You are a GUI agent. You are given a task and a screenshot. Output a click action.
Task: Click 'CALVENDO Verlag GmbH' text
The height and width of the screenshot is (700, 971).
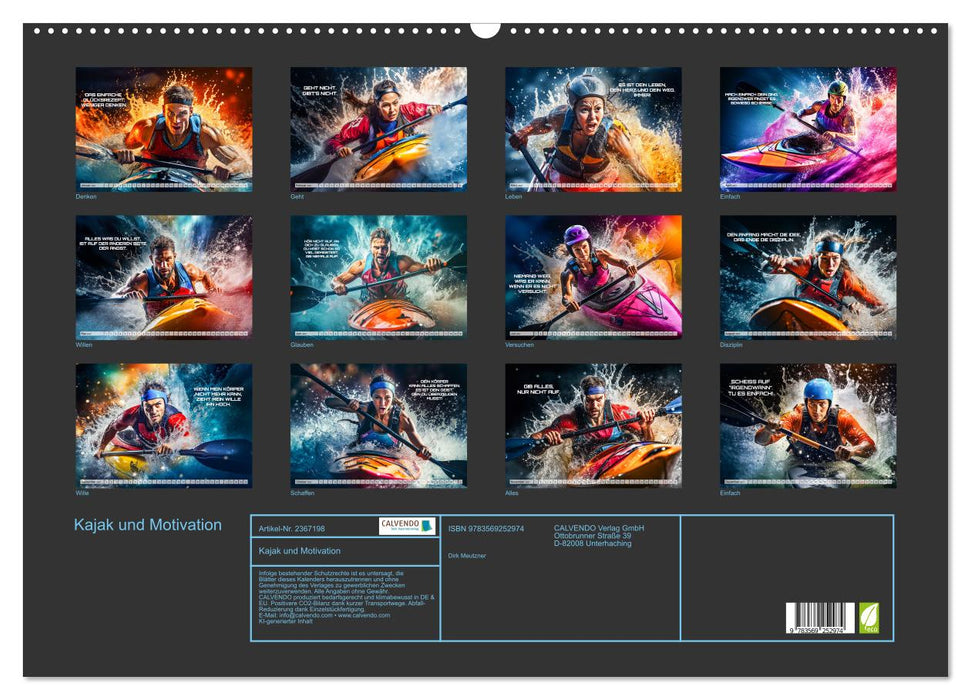pyautogui.click(x=599, y=528)
